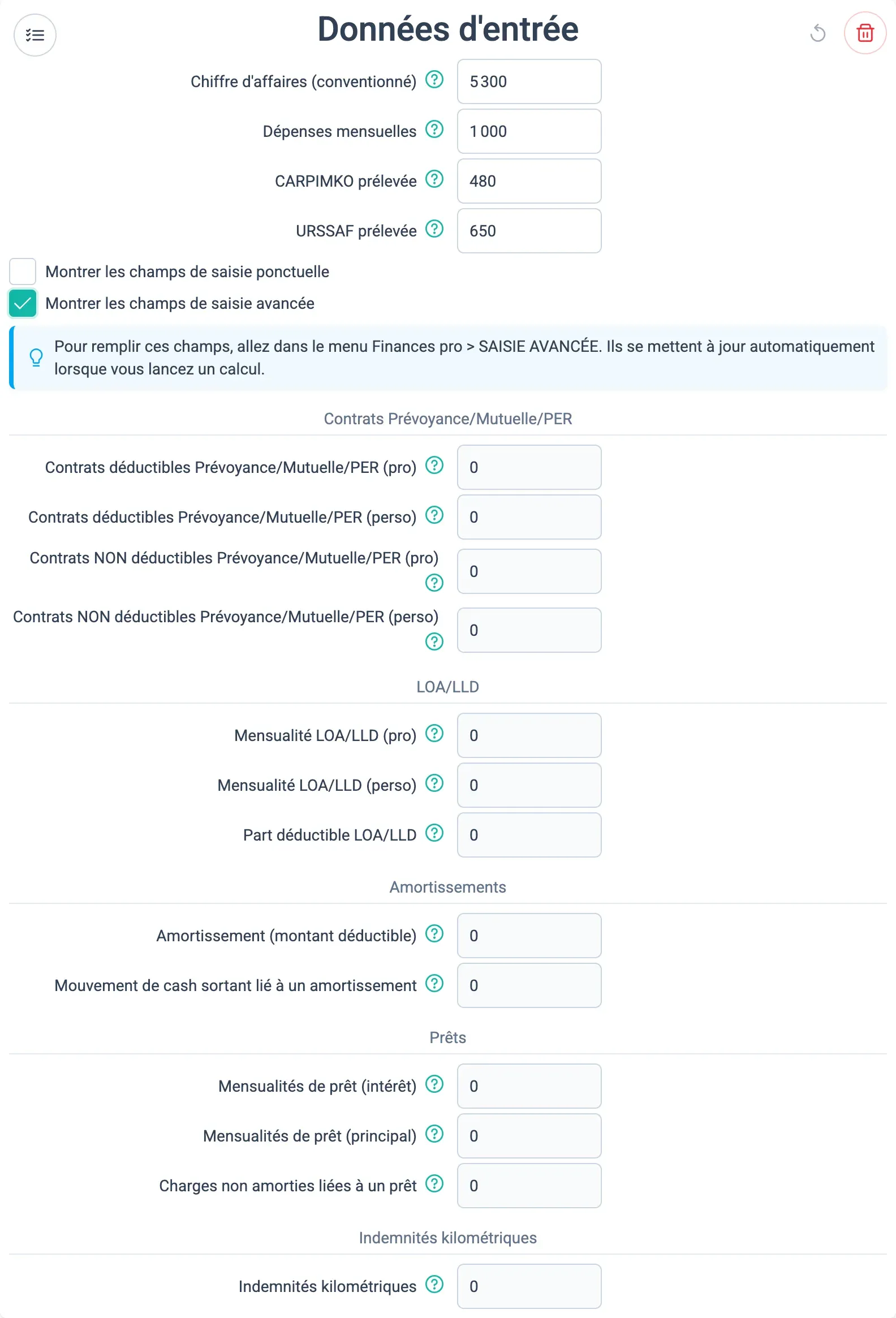Focus the Chiffre d'affaires input with 5300
Image resolution: width=896 pixels, height=1318 pixels.
[x=529, y=81]
